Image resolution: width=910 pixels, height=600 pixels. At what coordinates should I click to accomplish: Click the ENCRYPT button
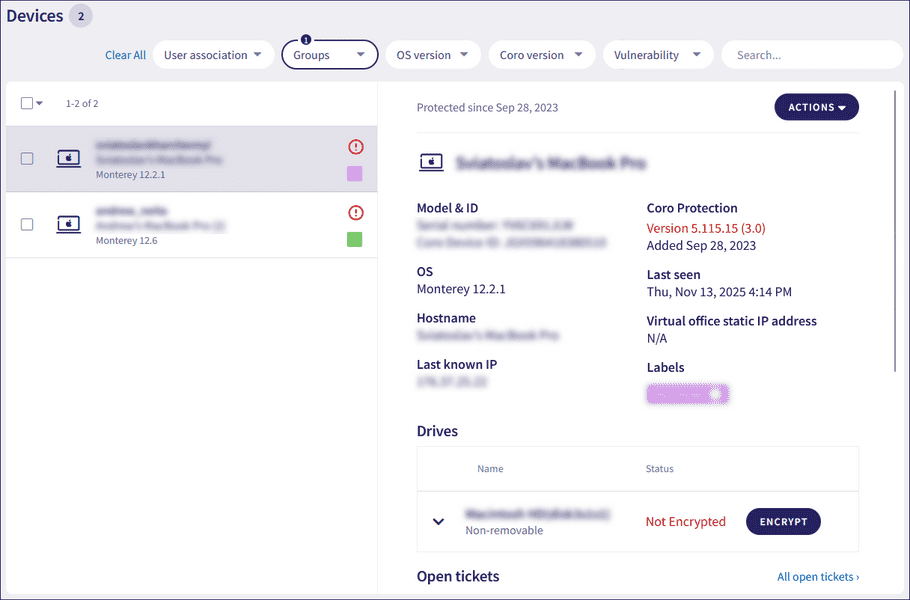(783, 521)
